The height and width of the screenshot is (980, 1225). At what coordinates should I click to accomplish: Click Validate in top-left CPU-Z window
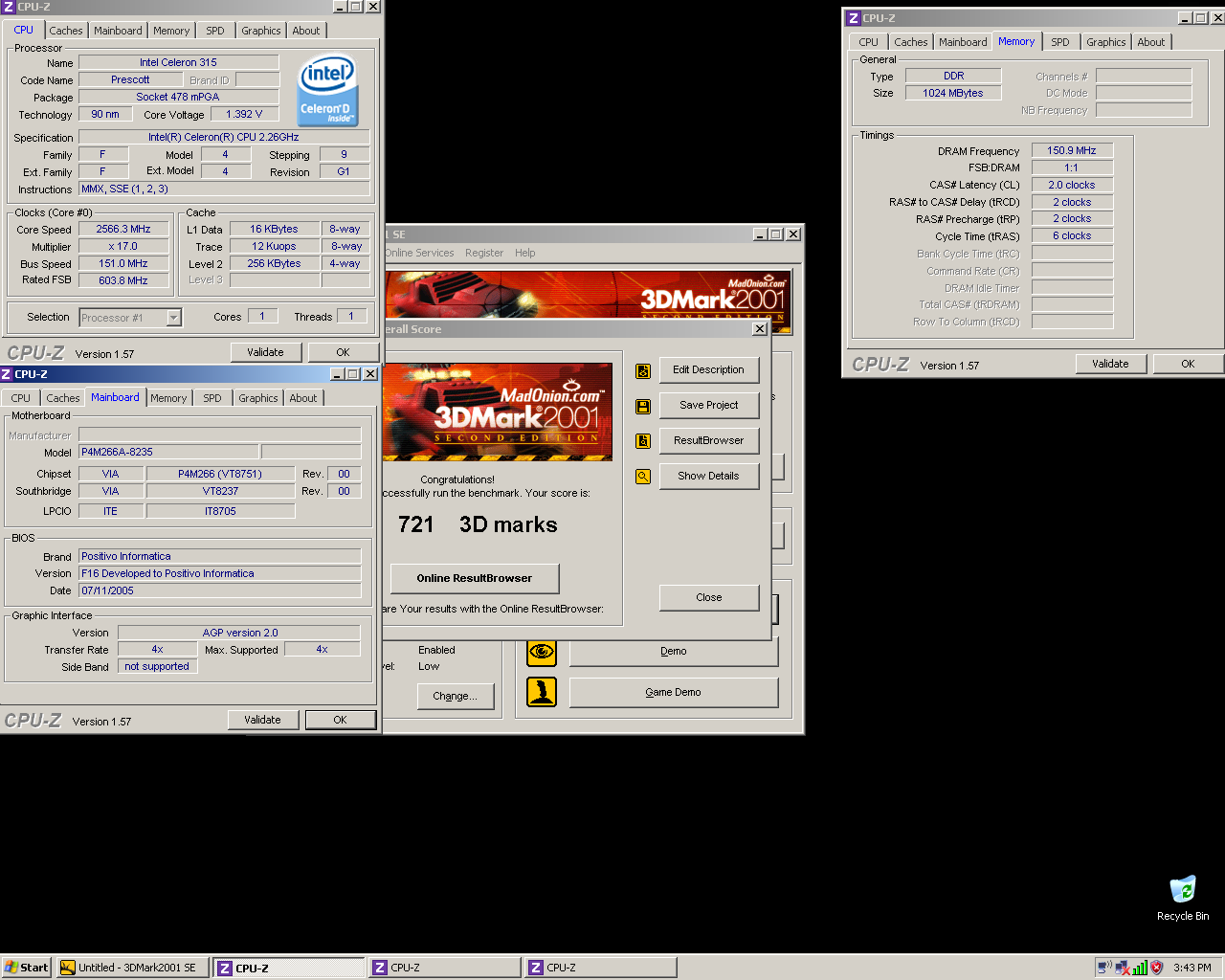(265, 352)
